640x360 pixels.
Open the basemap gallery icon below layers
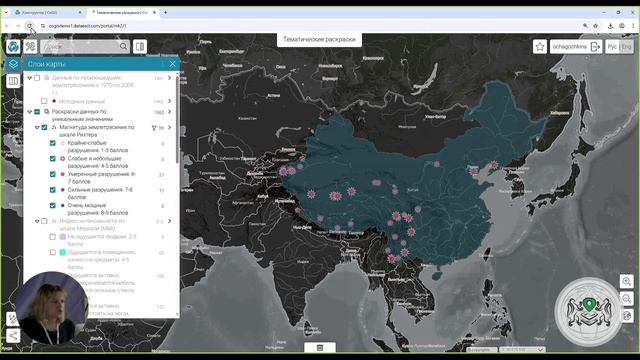(13, 81)
